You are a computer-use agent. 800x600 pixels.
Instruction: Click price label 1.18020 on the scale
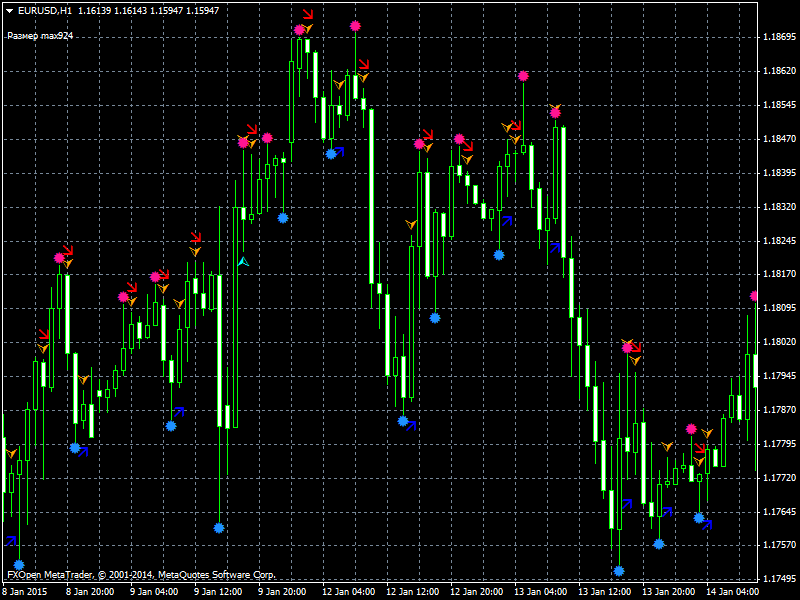click(x=779, y=341)
